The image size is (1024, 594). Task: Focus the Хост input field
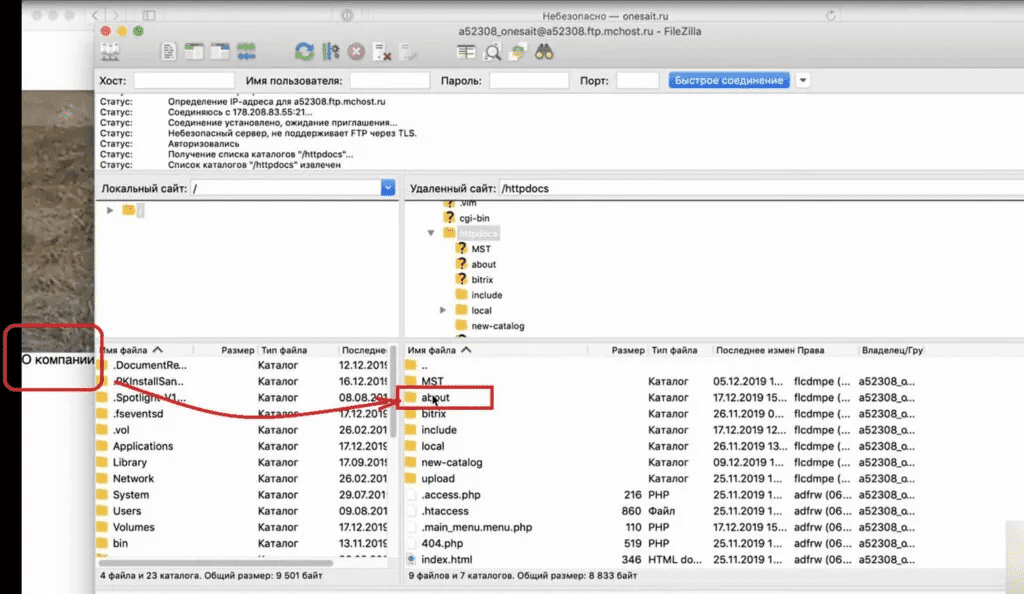pyautogui.click(x=184, y=80)
